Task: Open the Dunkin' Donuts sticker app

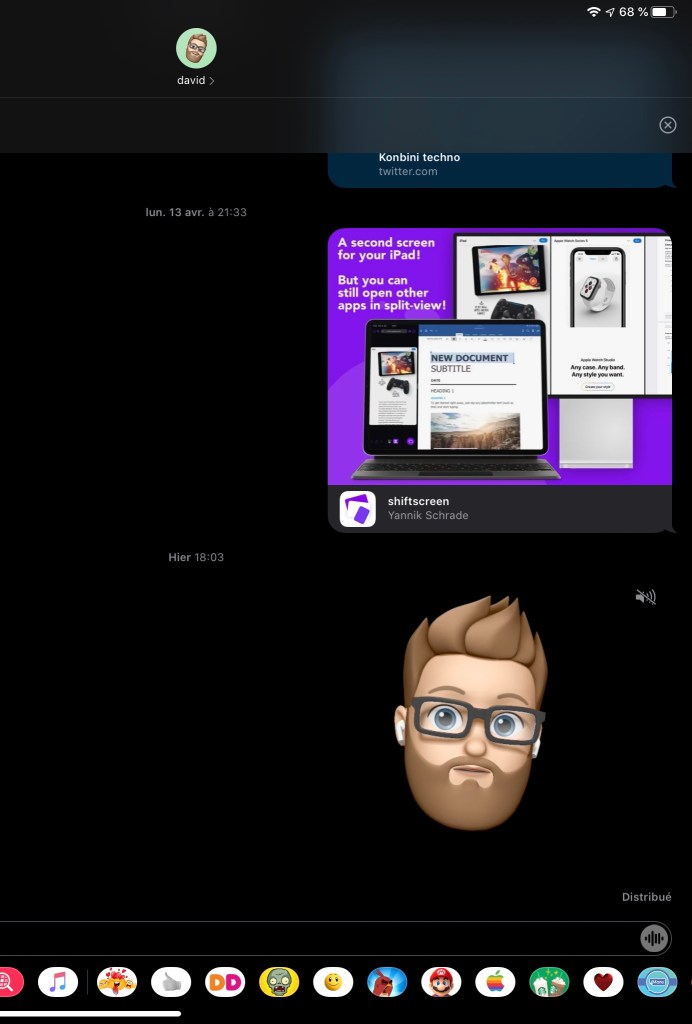Action: point(225,982)
